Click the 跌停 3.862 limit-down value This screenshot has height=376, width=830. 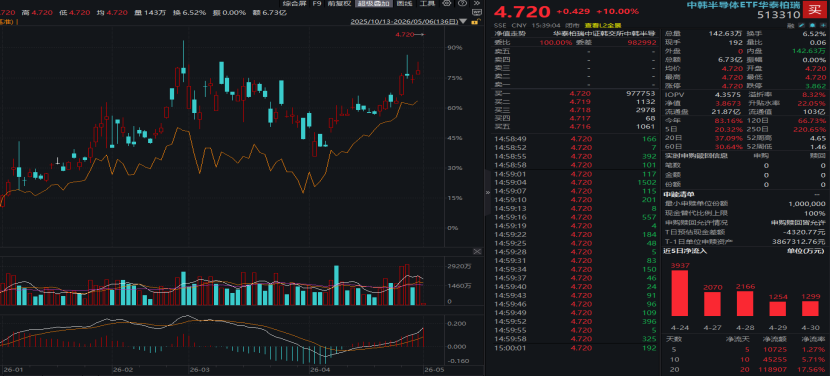pos(815,85)
